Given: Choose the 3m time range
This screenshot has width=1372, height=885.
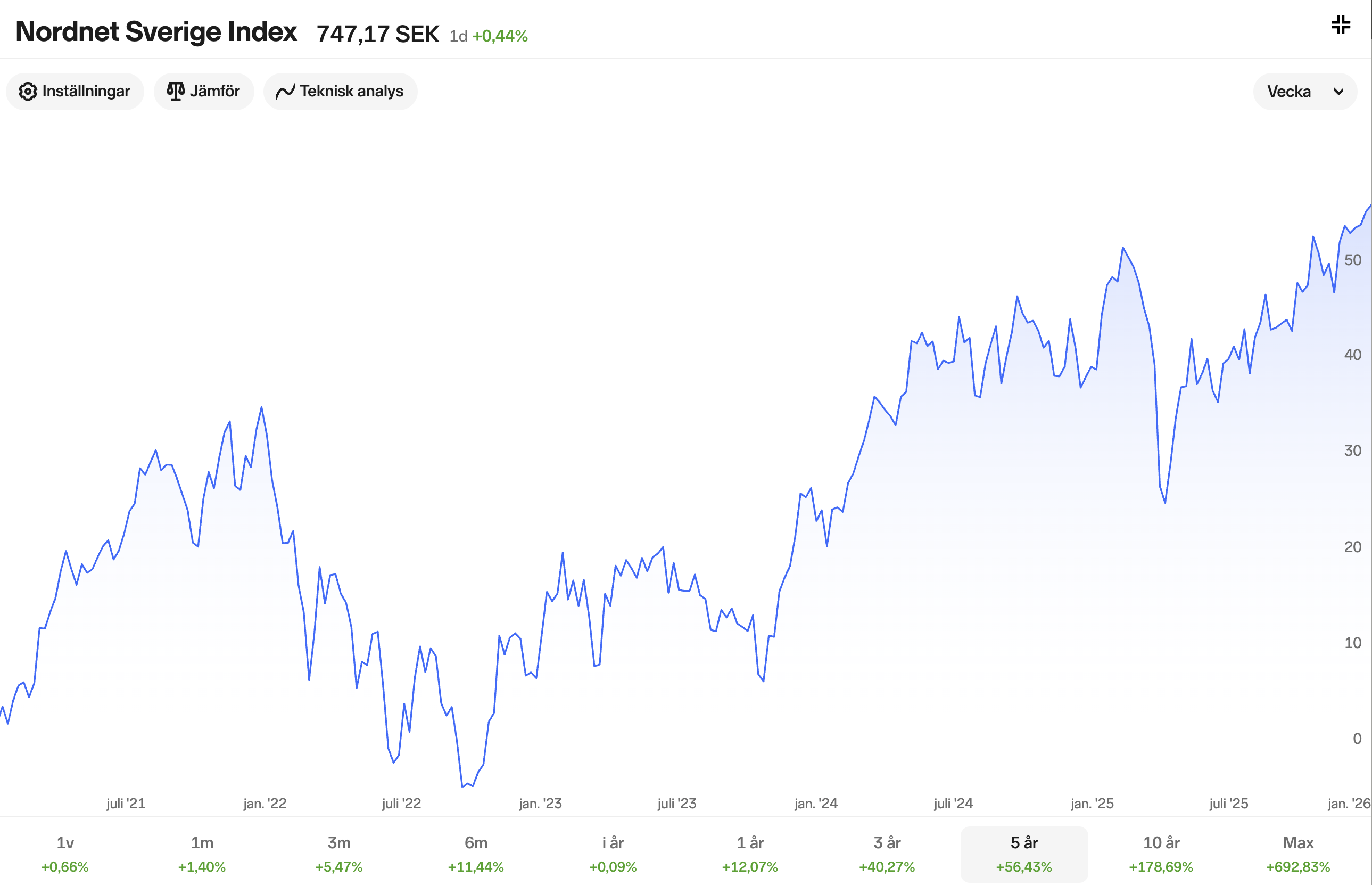Looking at the screenshot, I should tap(339, 854).
